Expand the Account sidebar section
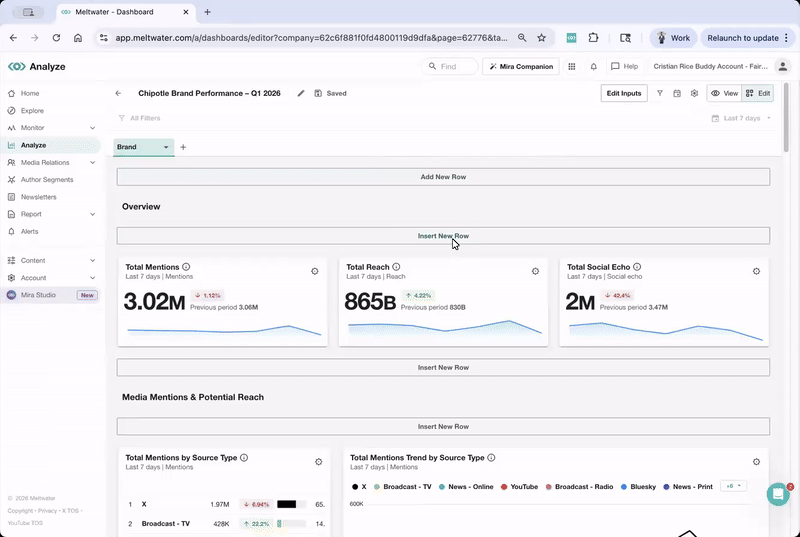Screen dimensions: 800x537 [x=92, y=278]
